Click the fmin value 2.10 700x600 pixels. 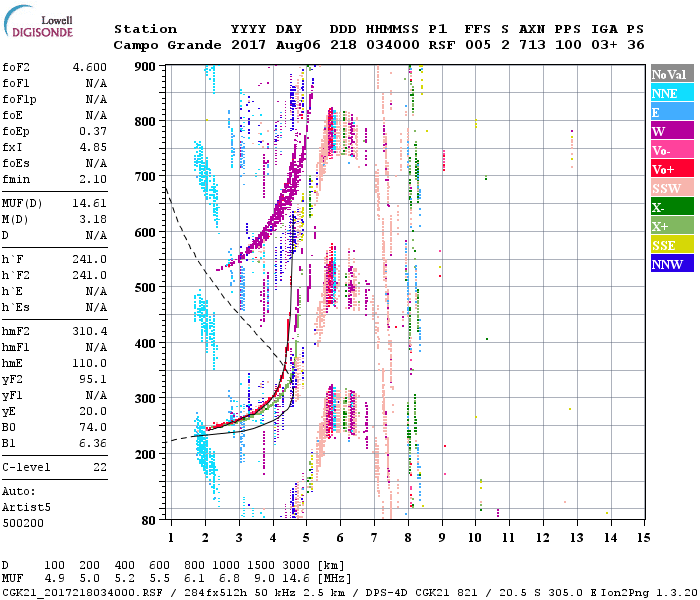click(93, 179)
